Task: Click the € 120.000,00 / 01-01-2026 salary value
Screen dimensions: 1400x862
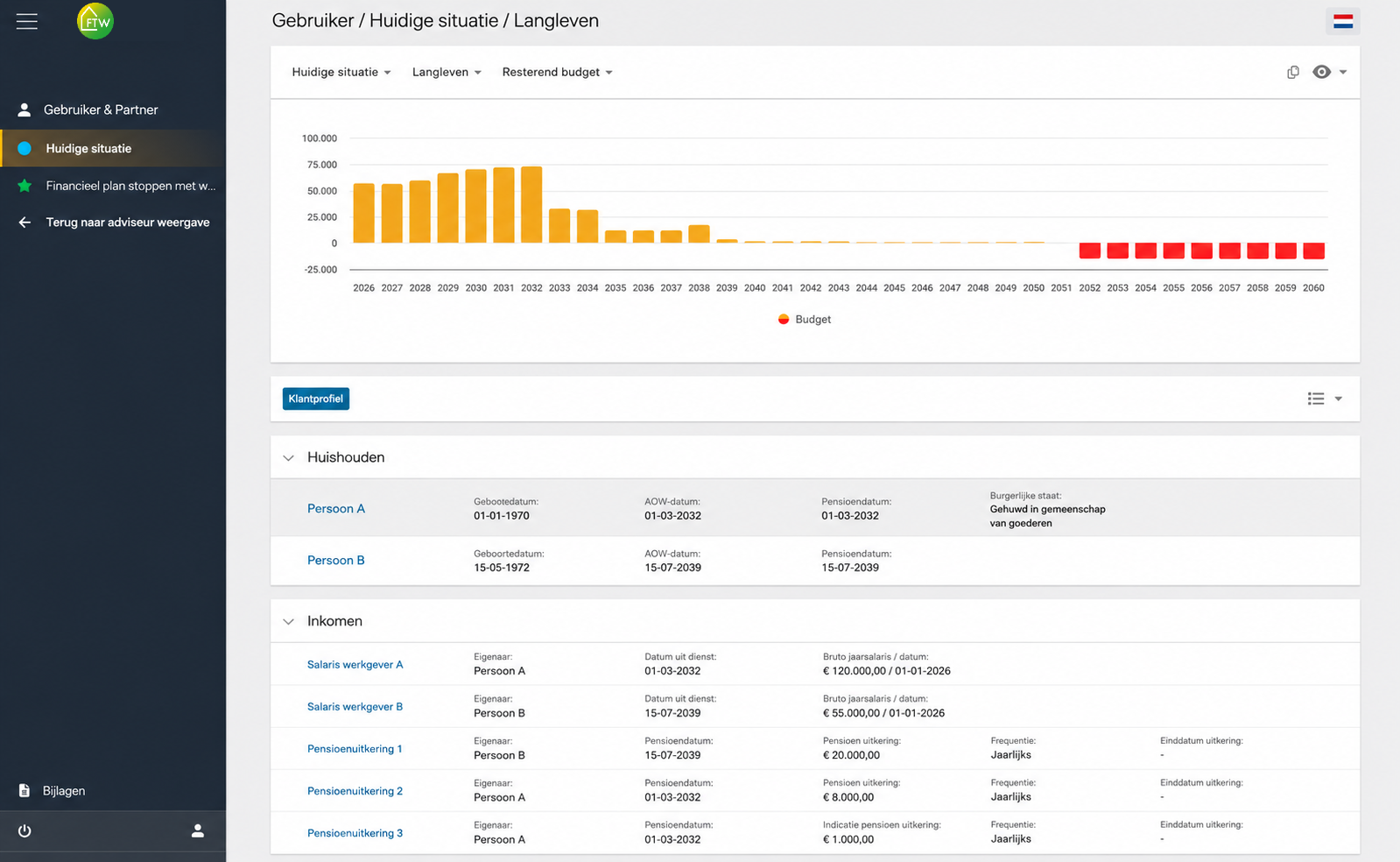Action: pos(887,671)
